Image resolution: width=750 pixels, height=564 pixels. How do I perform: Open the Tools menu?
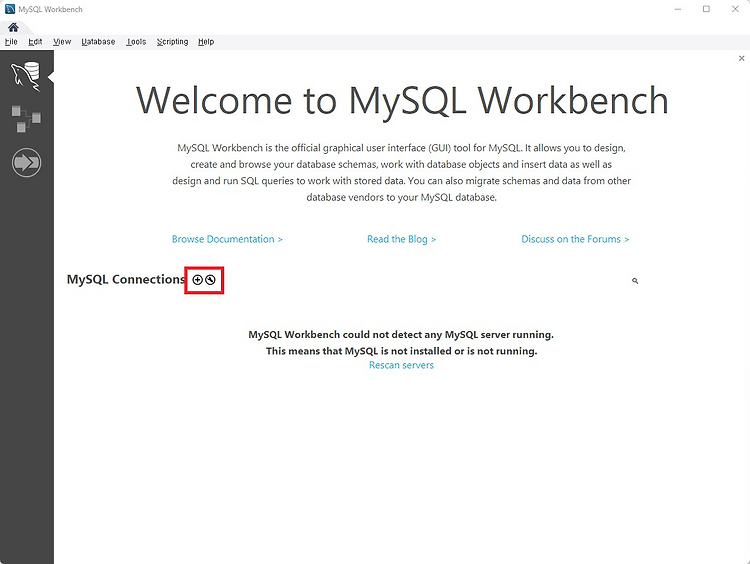(136, 42)
